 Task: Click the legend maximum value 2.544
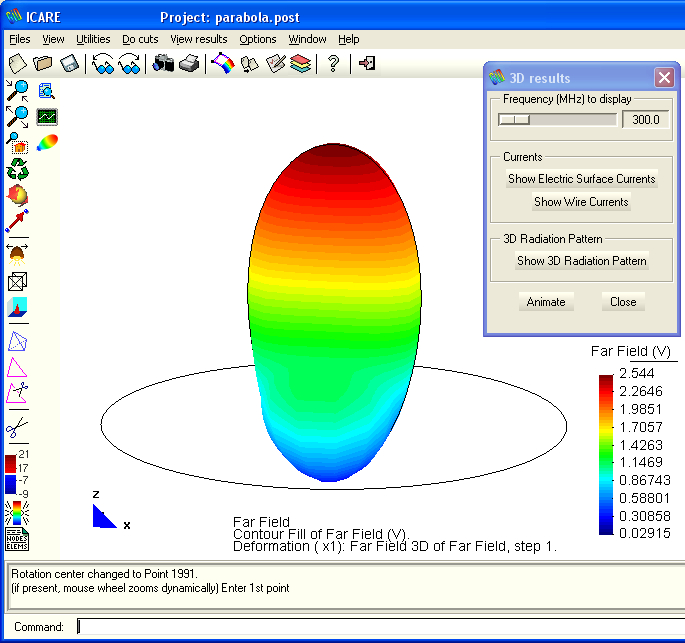coord(637,373)
